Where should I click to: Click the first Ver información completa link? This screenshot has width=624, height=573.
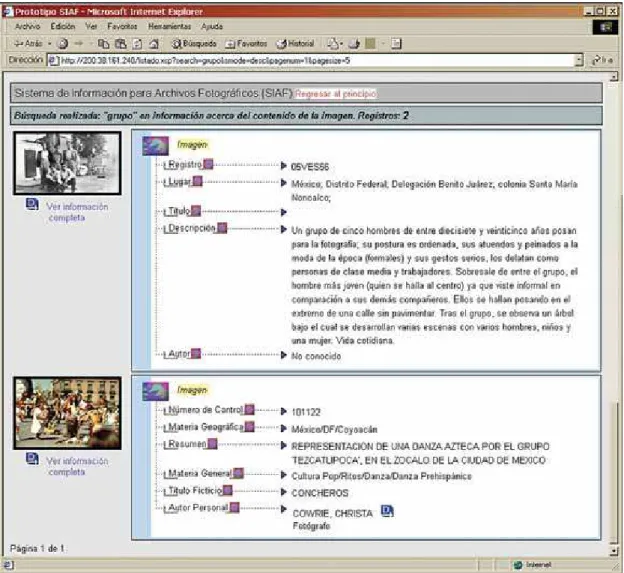(x=77, y=212)
